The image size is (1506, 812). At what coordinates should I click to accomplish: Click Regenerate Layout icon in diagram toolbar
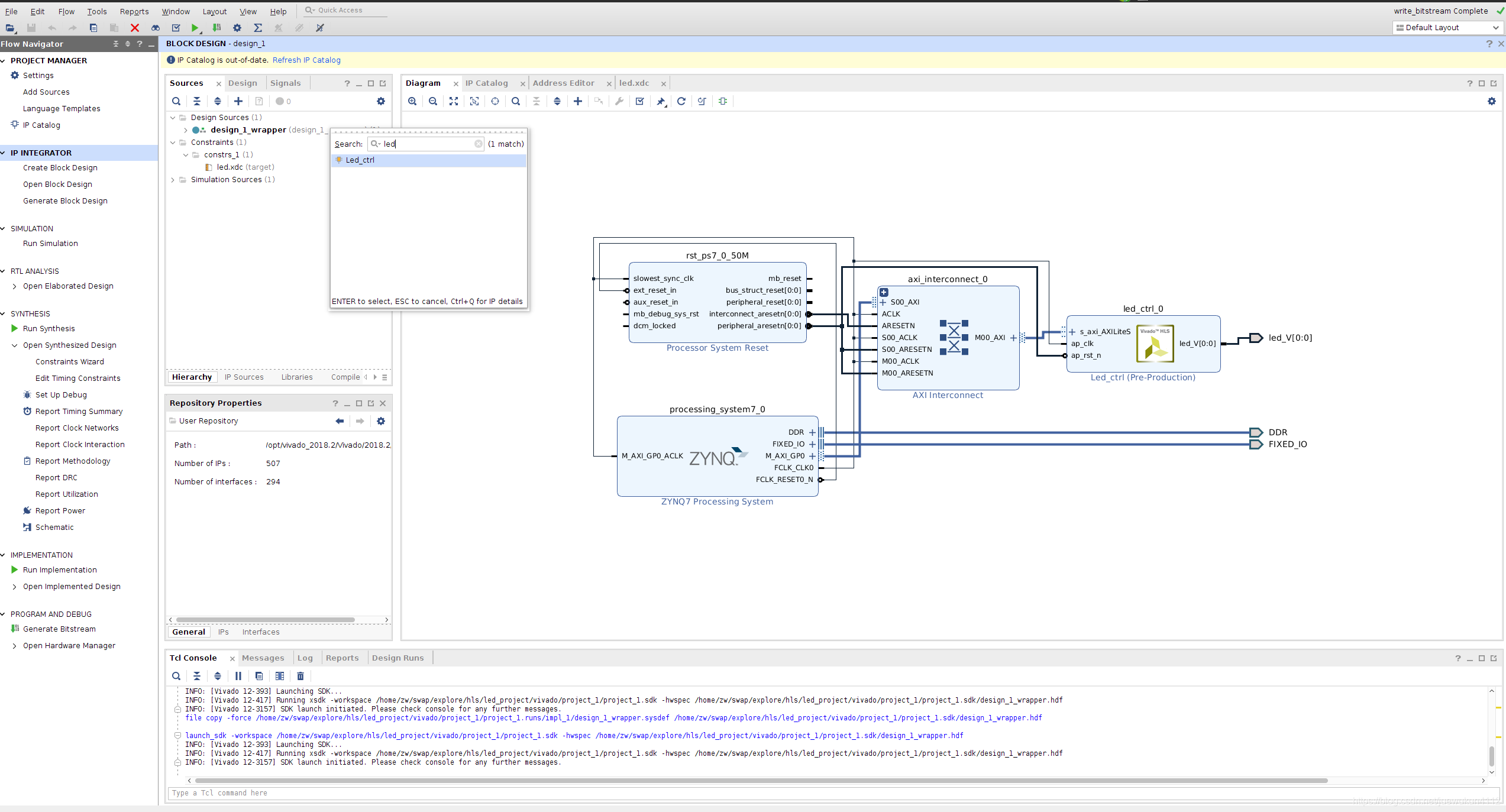pyautogui.click(x=681, y=101)
